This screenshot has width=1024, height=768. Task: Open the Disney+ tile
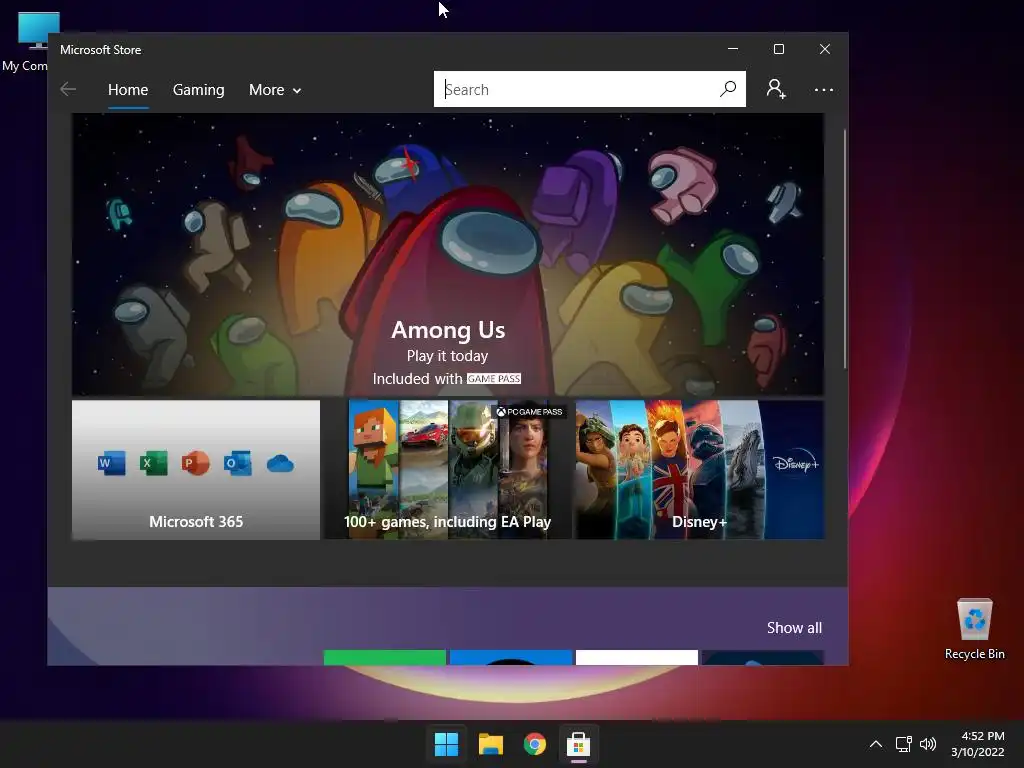tap(699, 470)
